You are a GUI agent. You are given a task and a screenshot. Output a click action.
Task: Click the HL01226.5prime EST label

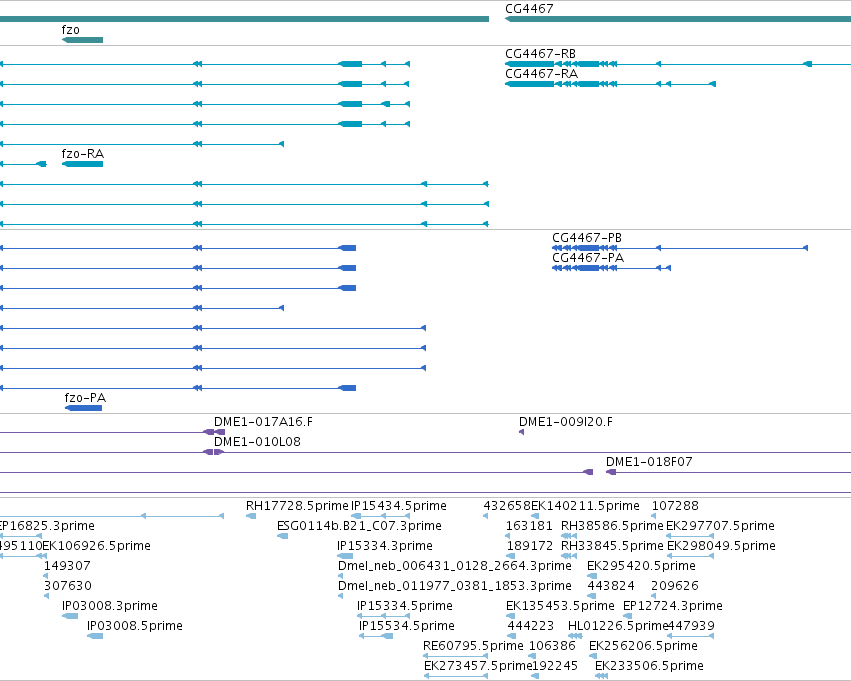[x=618, y=626]
